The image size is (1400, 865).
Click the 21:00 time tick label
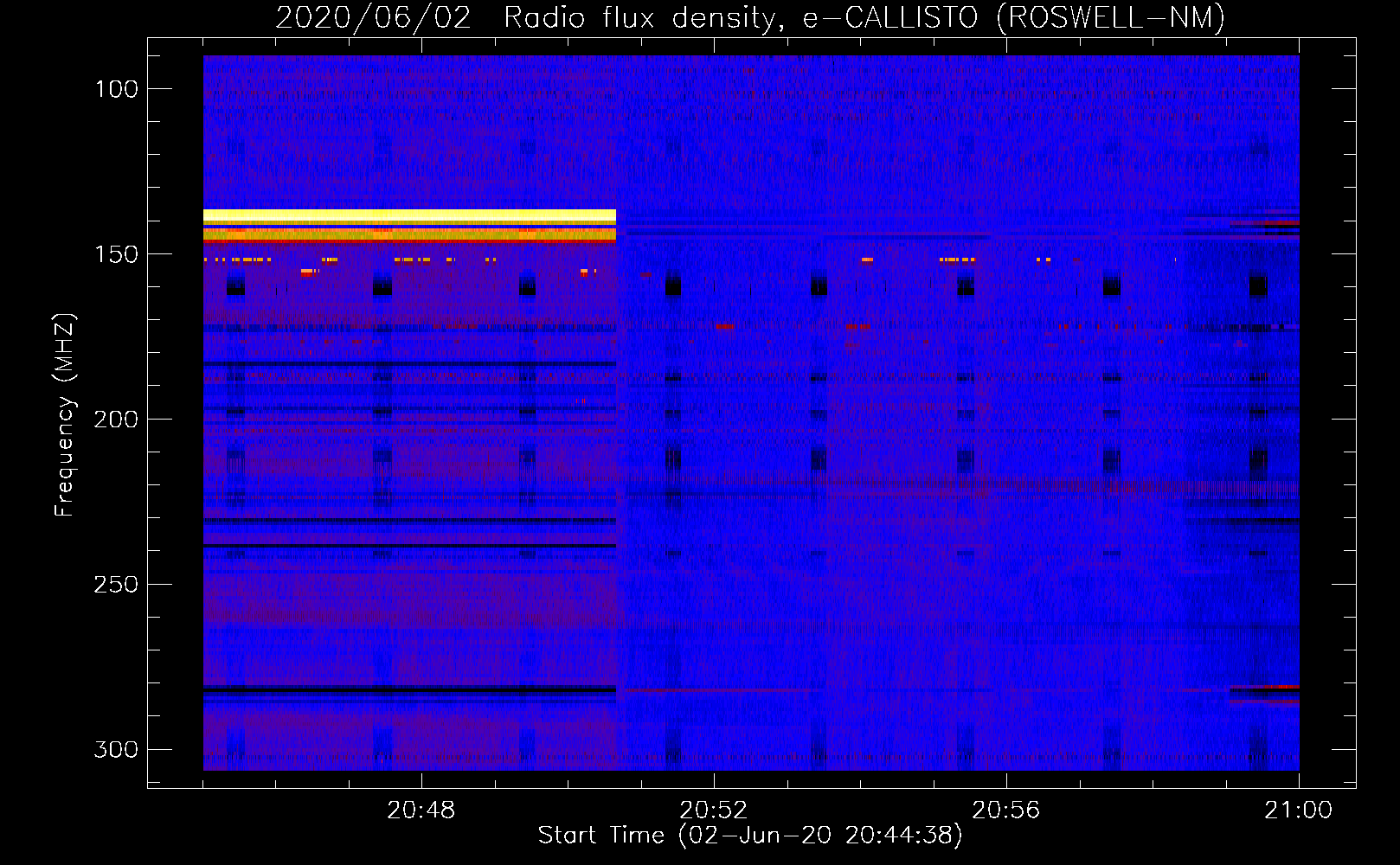[1299, 811]
